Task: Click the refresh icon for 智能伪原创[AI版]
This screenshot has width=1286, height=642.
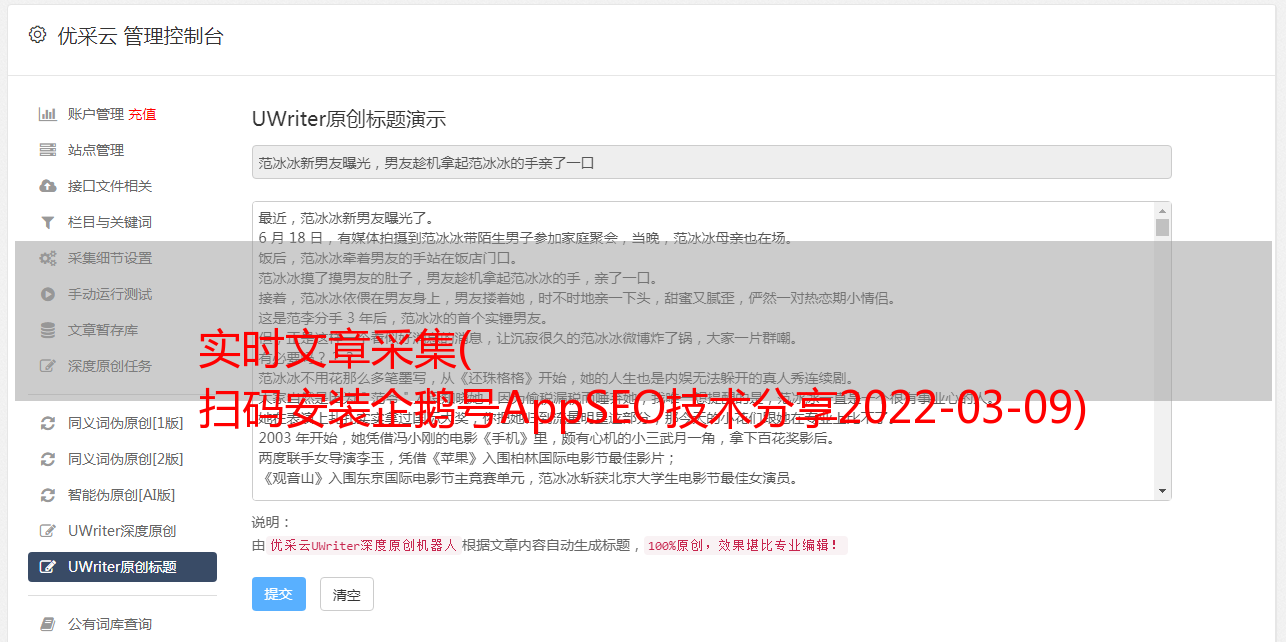Action: tap(47, 495)
